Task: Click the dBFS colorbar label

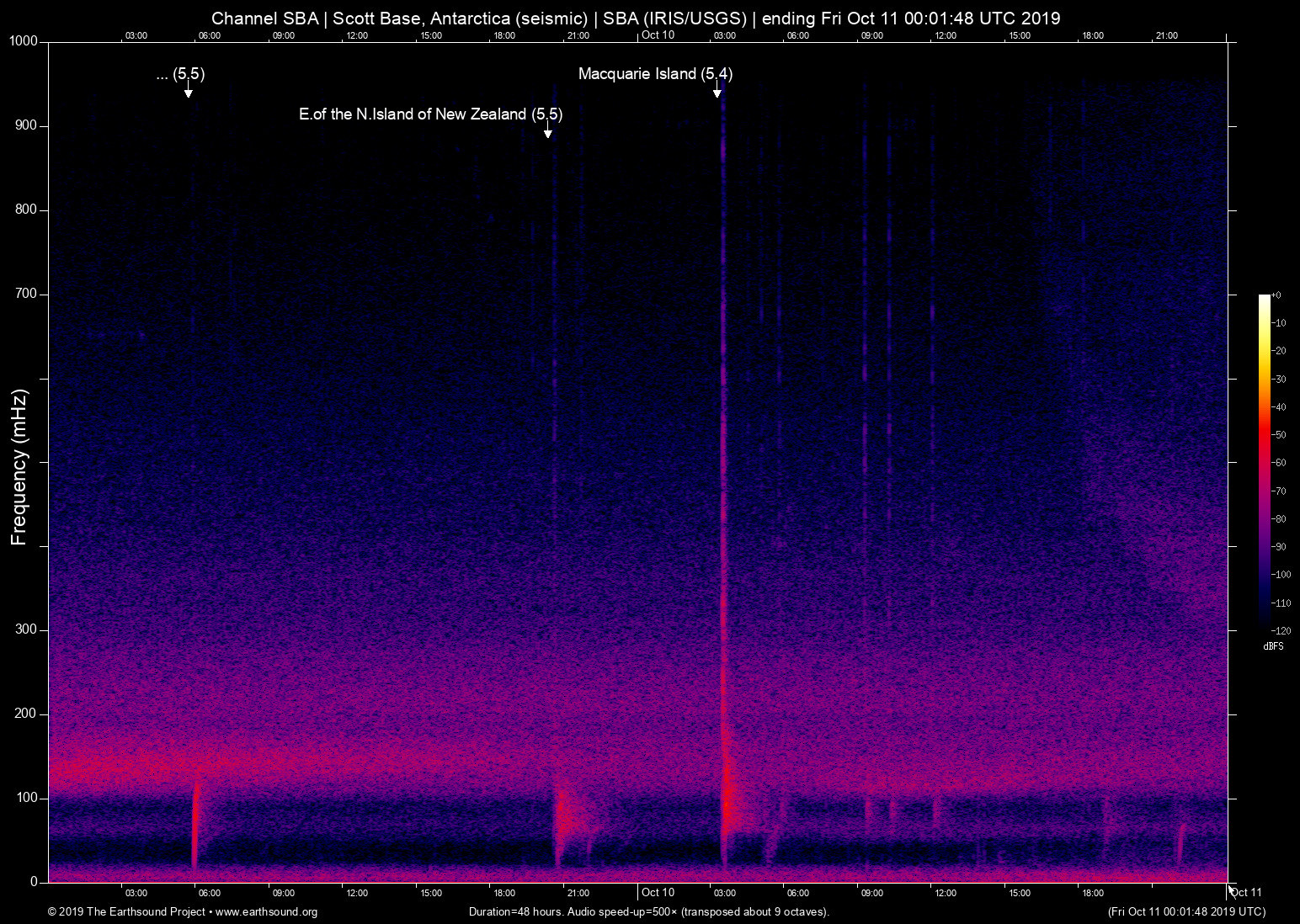Action: (1274, 646)
